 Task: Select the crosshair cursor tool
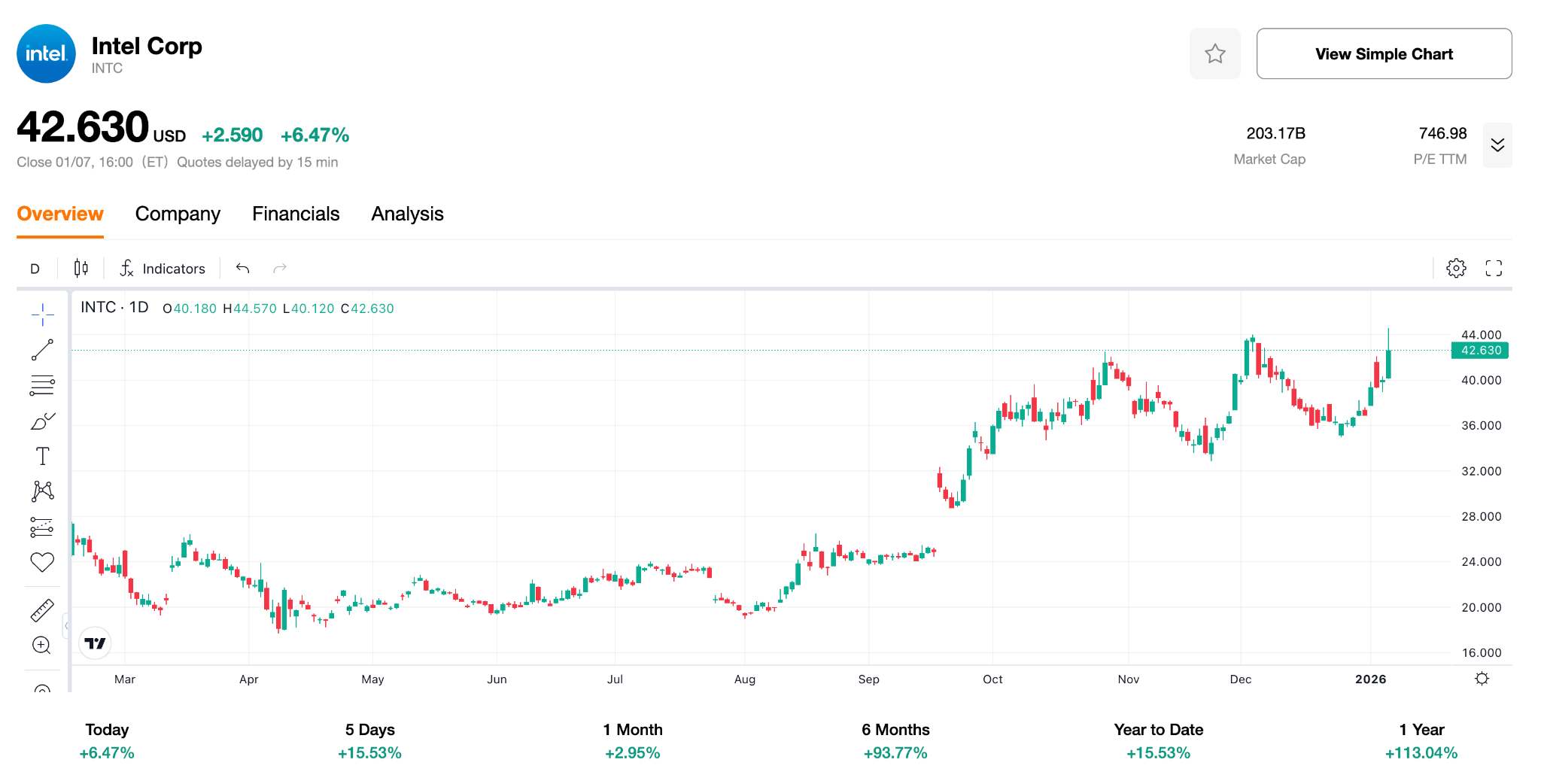pos(42,315)
